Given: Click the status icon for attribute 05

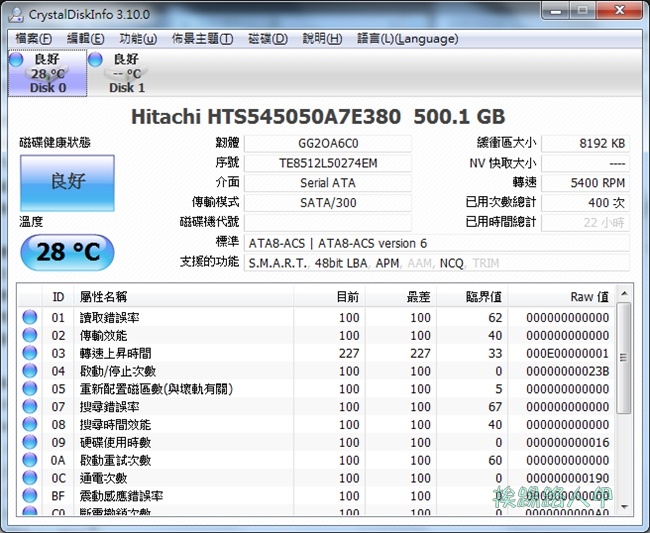Looking at the screenshot, I should pyautogui.click(x=29, y=388).
